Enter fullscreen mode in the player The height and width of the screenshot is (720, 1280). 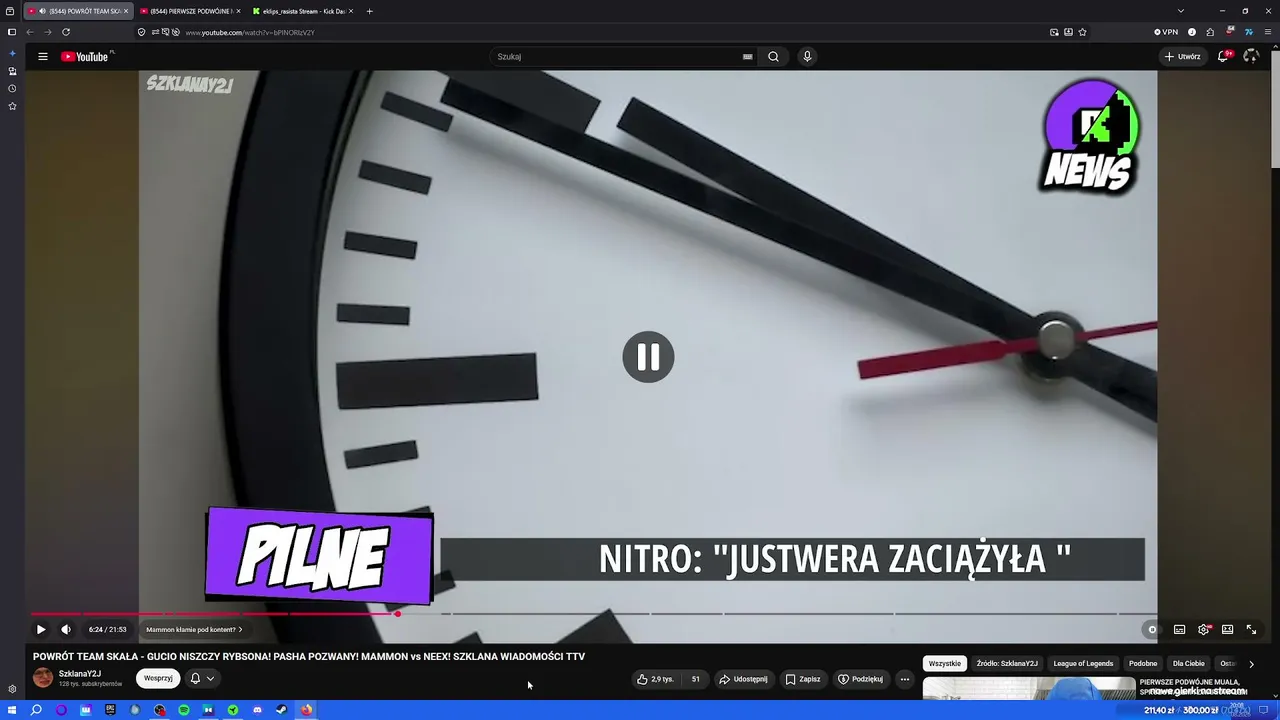(x=1251, y=630)
